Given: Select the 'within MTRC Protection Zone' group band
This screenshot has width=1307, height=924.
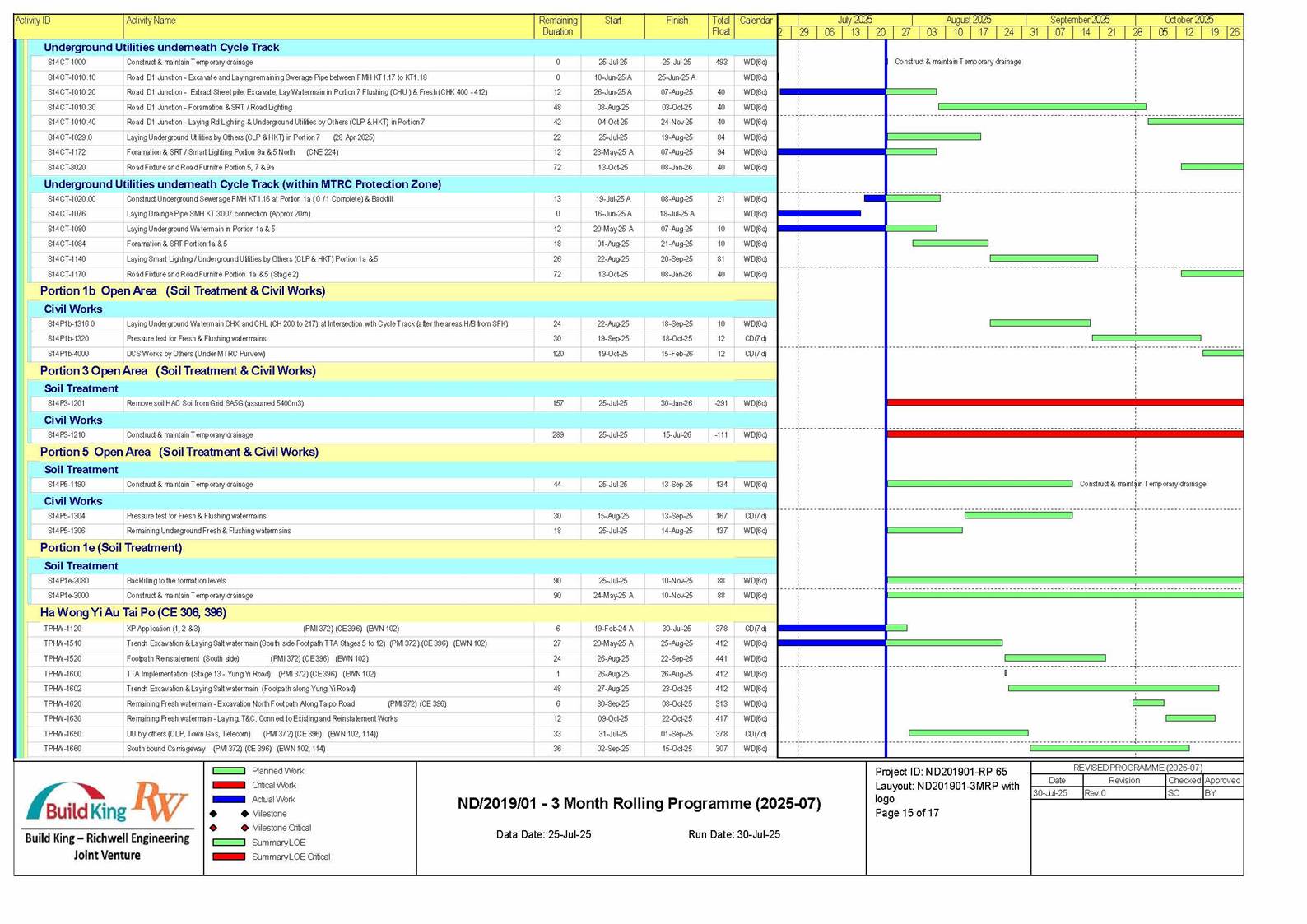Looking at the screenshot, I should (x=403, y=184).
